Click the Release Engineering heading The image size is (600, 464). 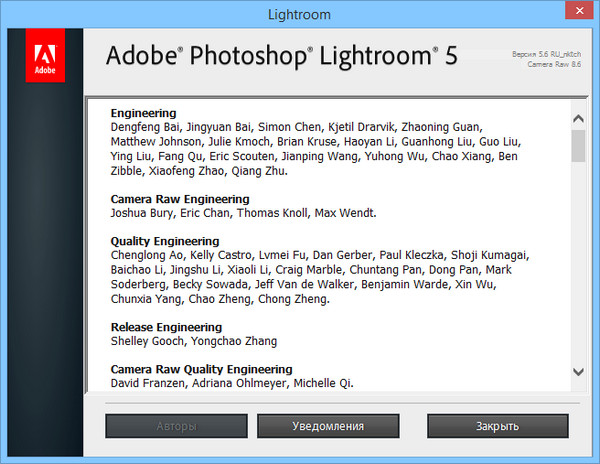(x=166, y=327)
